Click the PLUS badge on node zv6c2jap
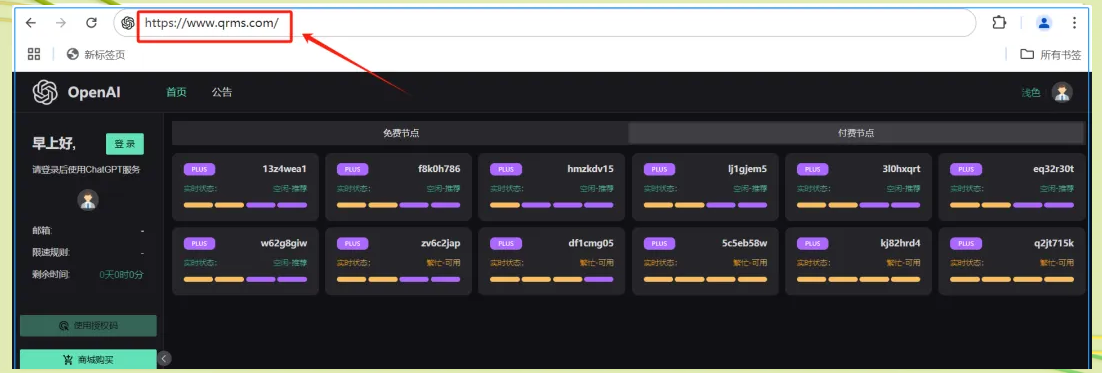 click(x=353, y=244)
